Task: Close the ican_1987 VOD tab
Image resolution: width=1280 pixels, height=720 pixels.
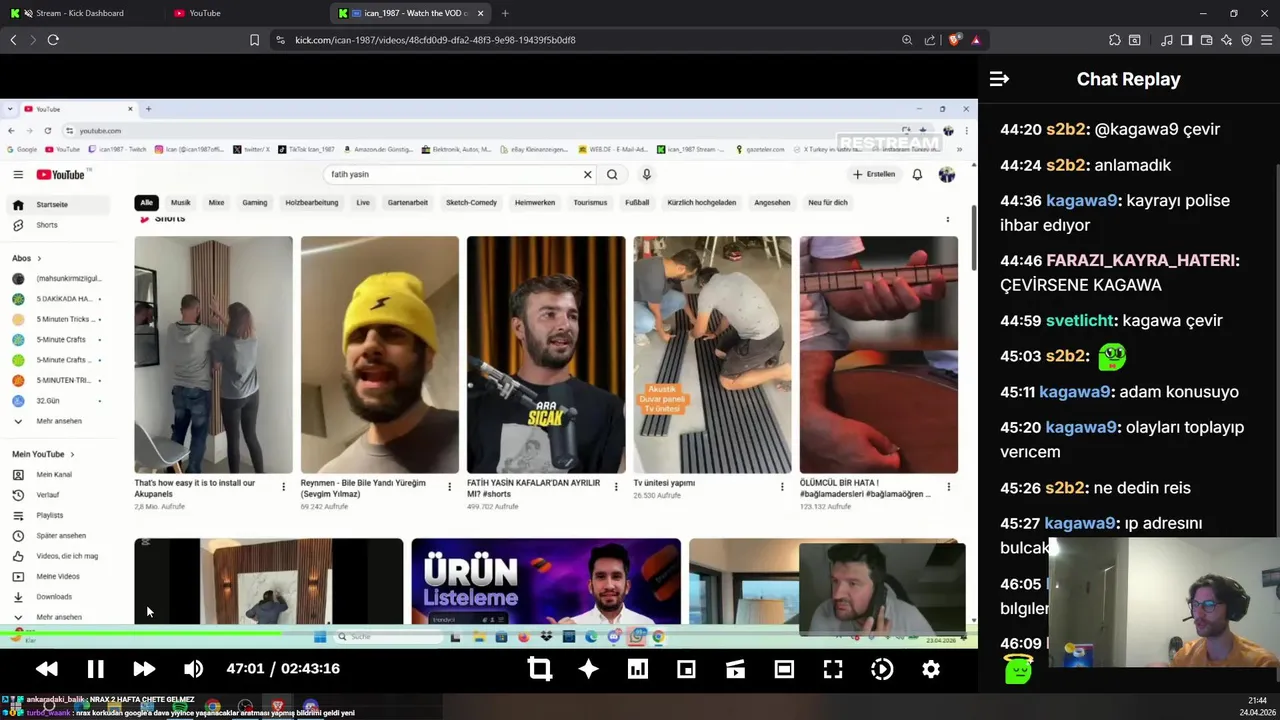Action: point(481,13)
